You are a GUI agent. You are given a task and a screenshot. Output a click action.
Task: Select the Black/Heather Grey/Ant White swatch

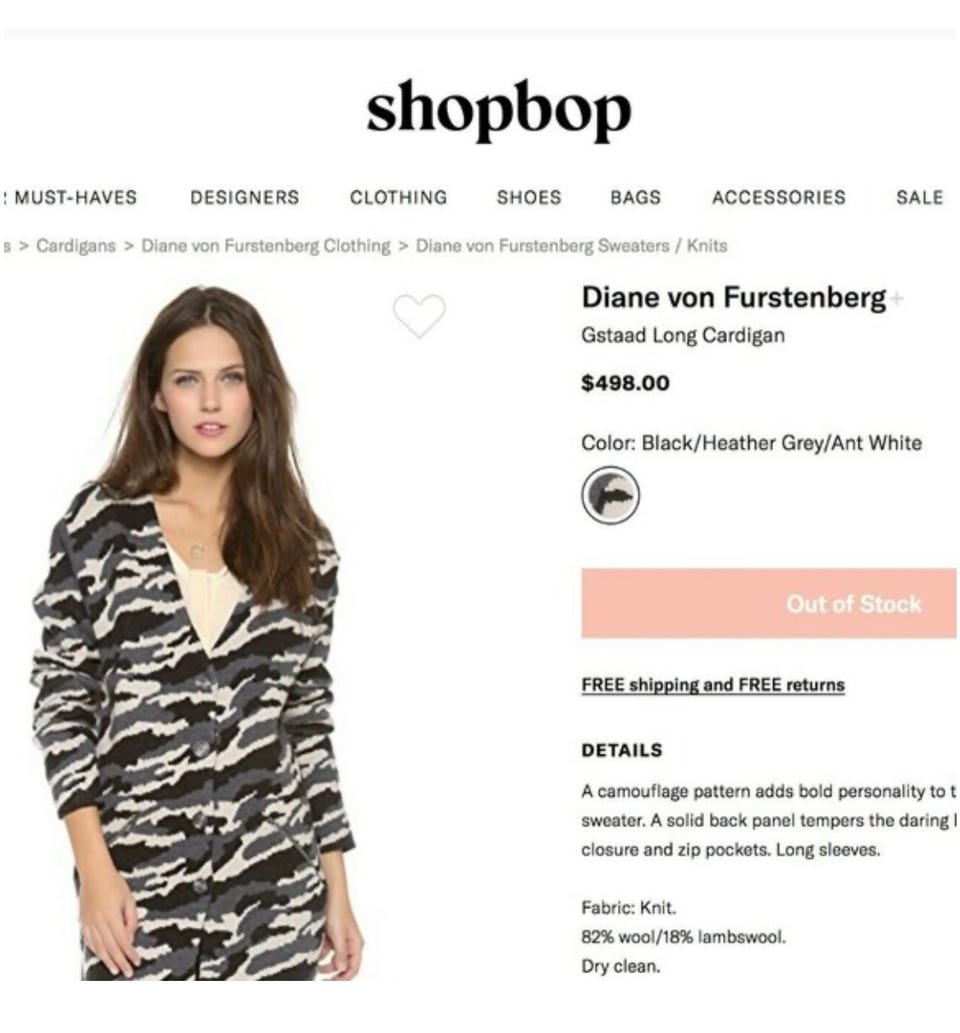coord(610,495)
